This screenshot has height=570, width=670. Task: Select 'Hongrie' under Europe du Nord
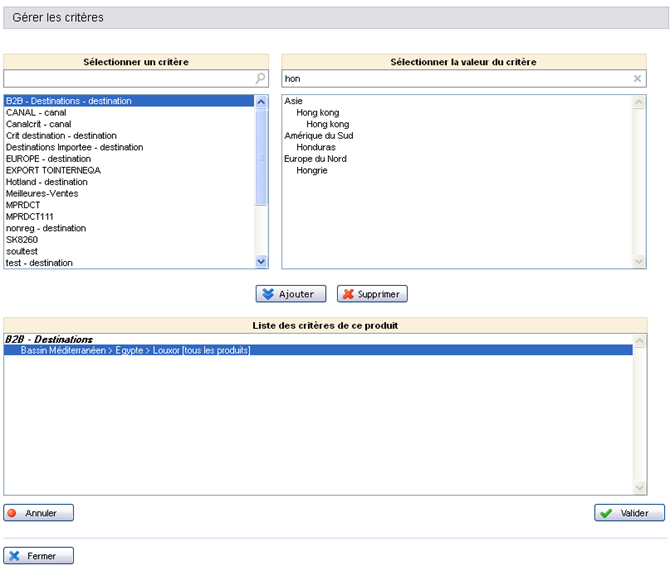[312, 171]
